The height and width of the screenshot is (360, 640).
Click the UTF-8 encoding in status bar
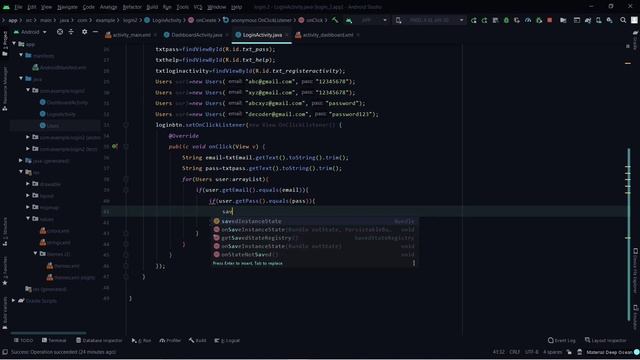coord(531,352)
